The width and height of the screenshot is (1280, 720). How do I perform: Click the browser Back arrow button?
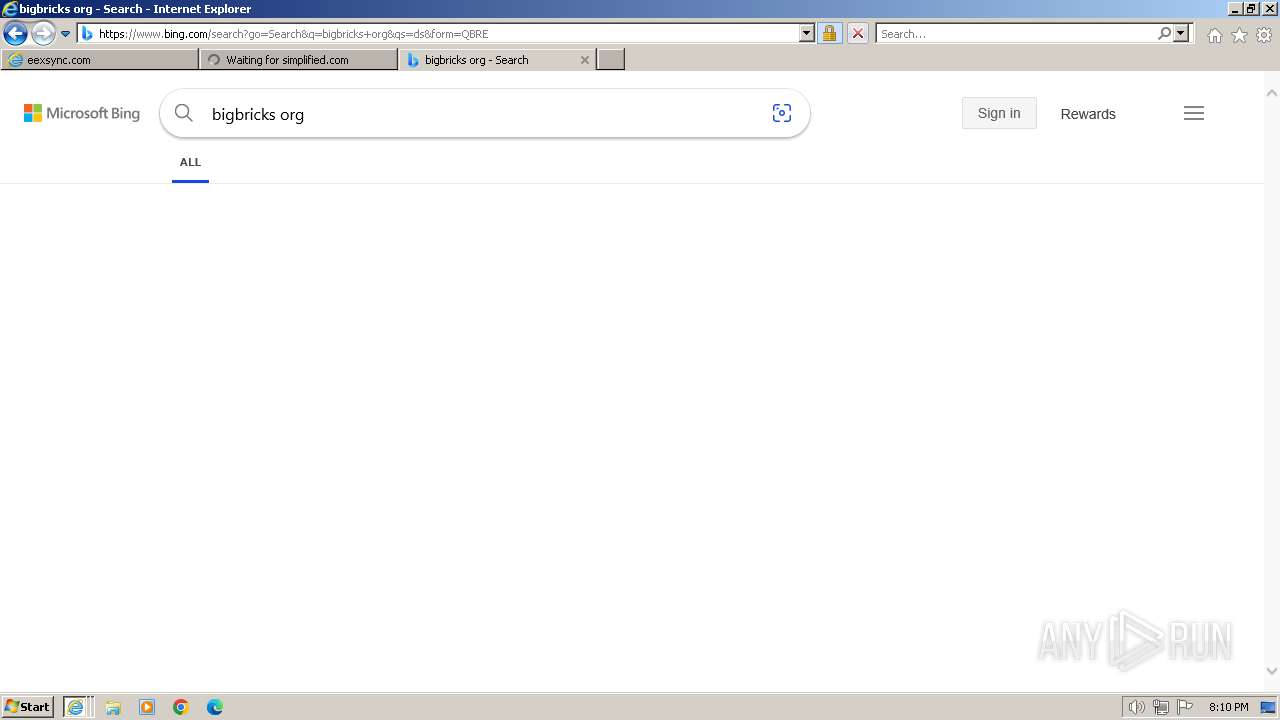click(x=15, y=34)
